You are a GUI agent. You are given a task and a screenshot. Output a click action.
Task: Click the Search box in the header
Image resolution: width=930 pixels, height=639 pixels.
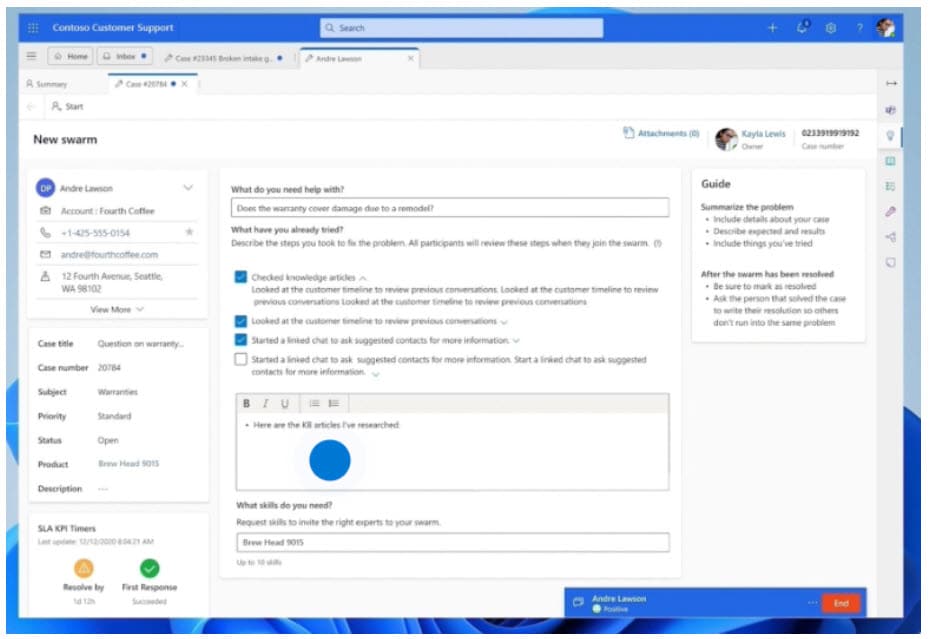[x=461, y=28]
